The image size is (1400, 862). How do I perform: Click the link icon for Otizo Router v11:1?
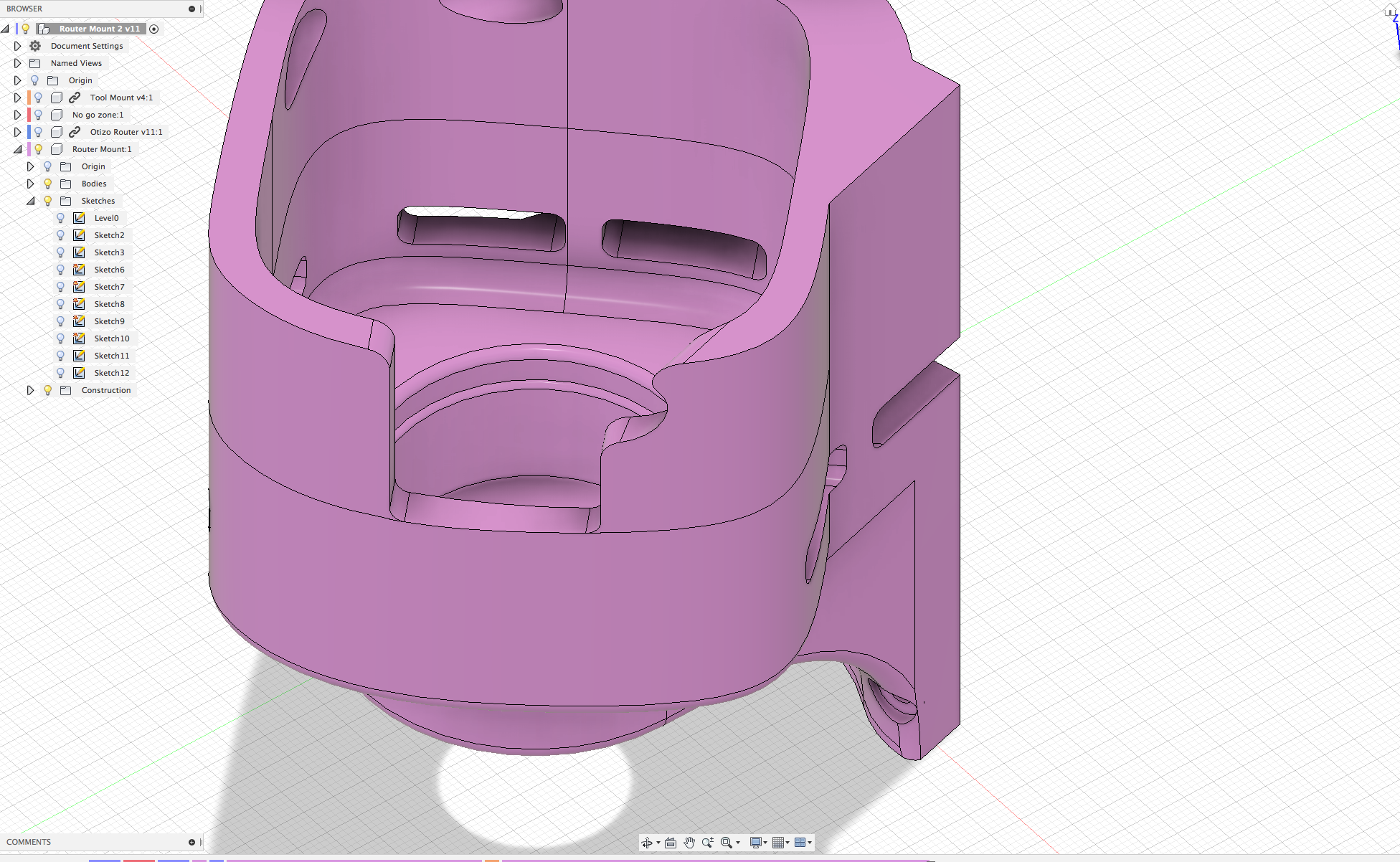pos(75,132)
